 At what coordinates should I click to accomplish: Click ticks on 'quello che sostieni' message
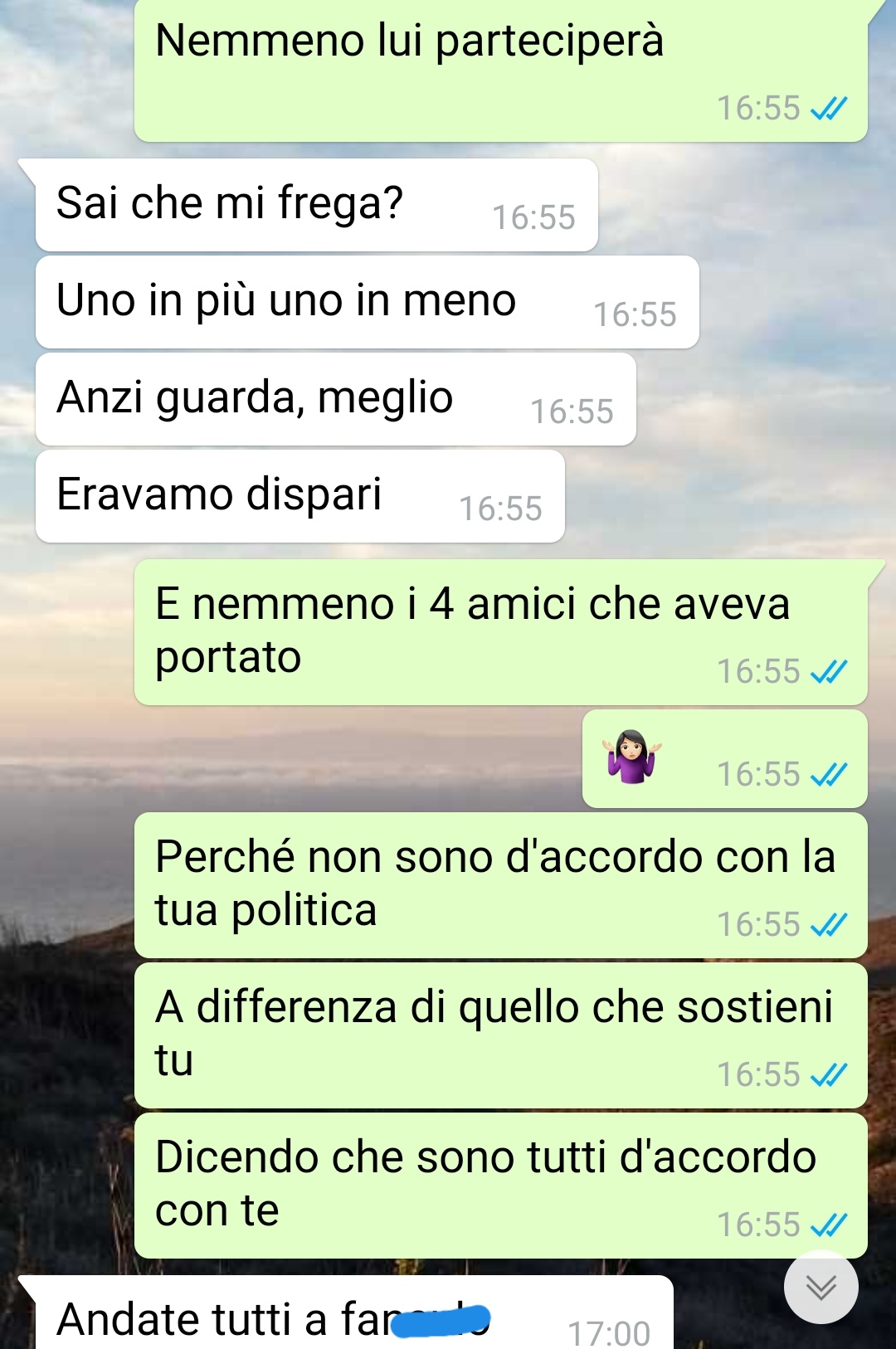tap(828, 1075)
